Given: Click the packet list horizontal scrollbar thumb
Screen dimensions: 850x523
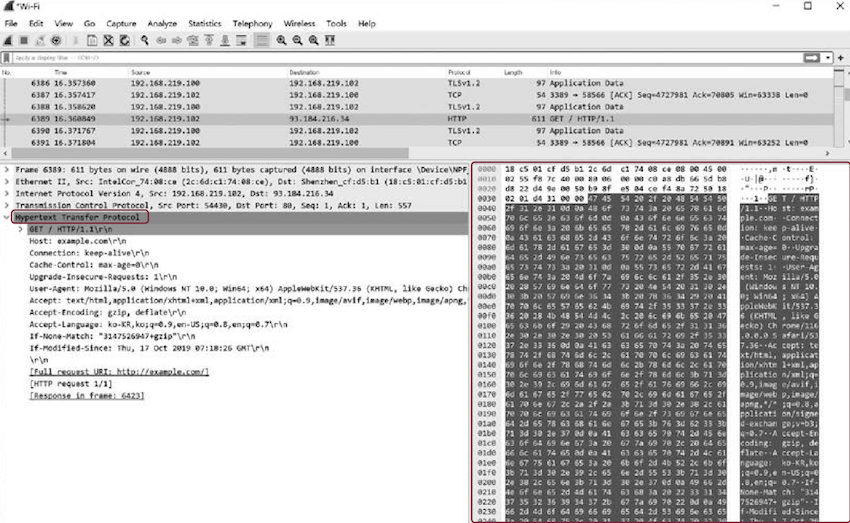Looking at the screenshot, I should coord(209,153).
